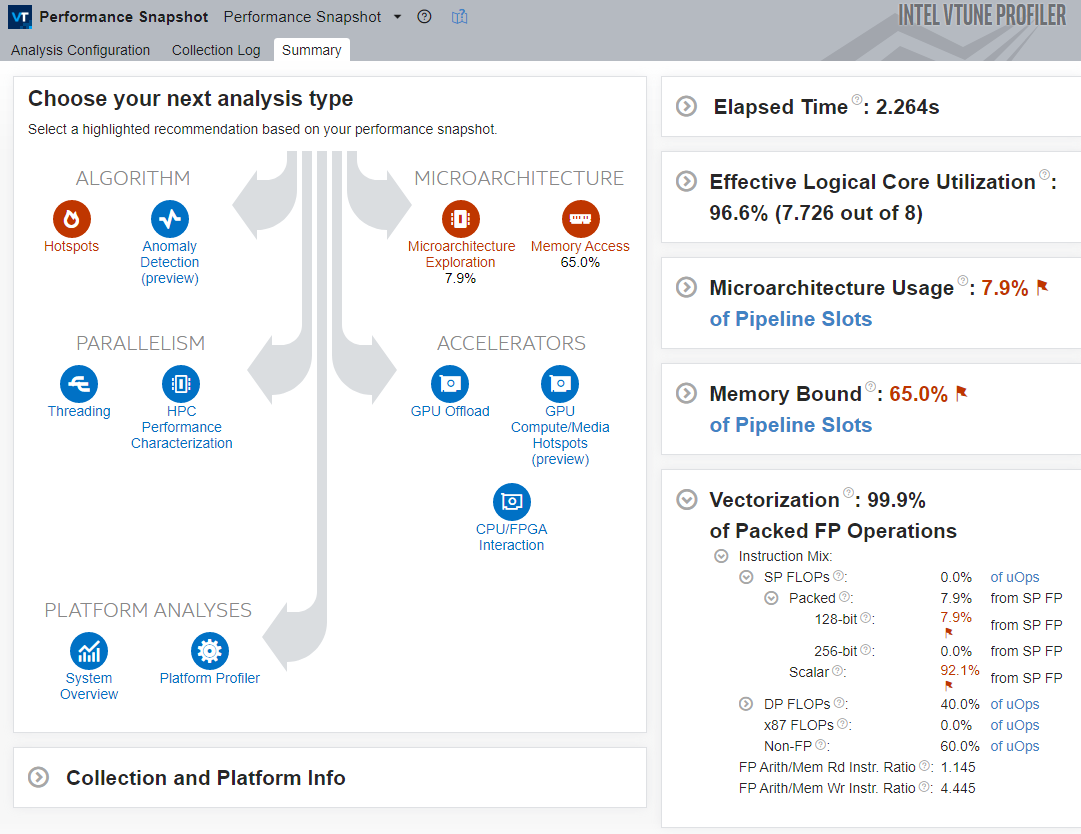
Task: Select the System Overview analysis
Action: (x=88, y=650)
